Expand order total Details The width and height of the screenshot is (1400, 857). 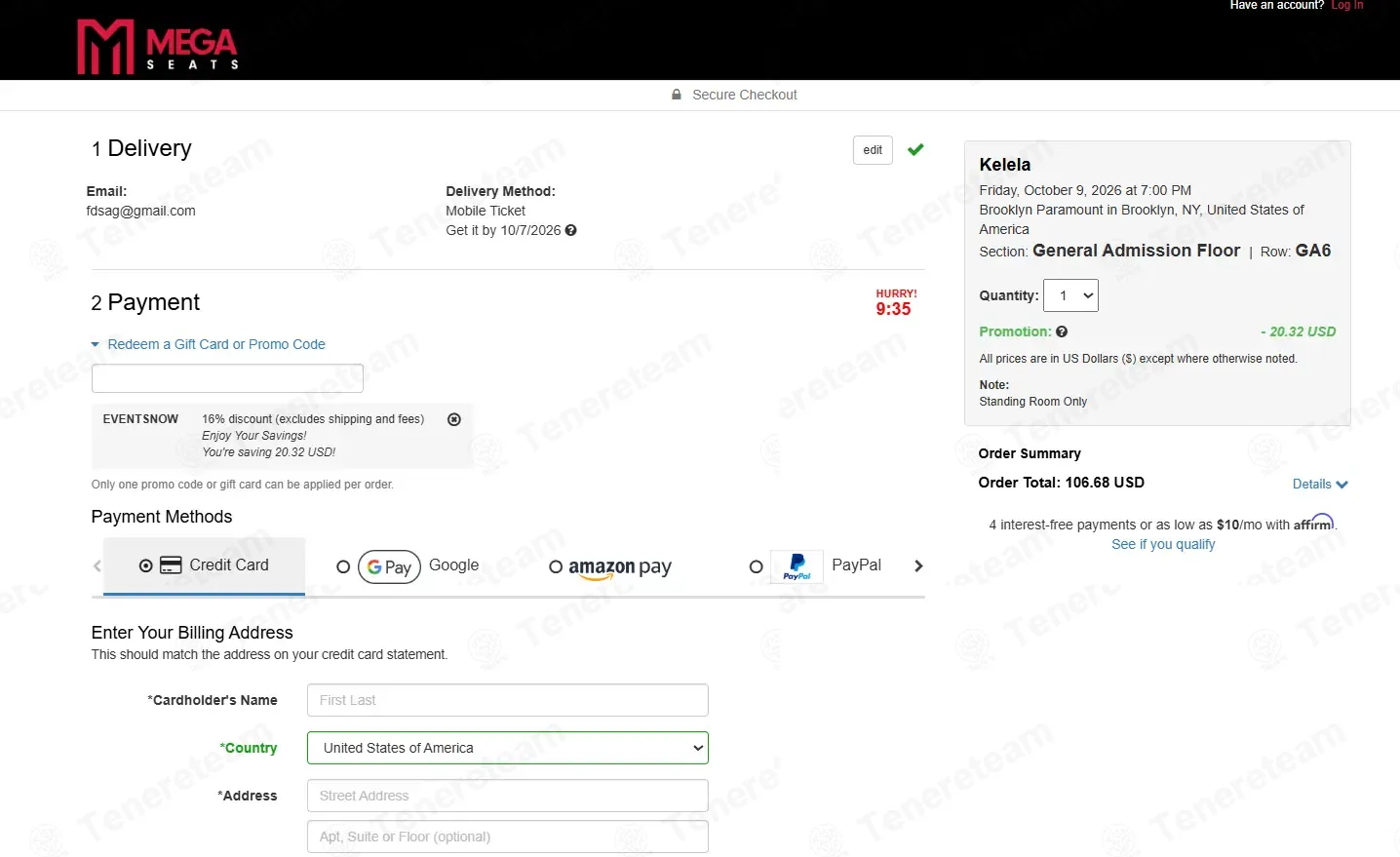click(1320, 485)
